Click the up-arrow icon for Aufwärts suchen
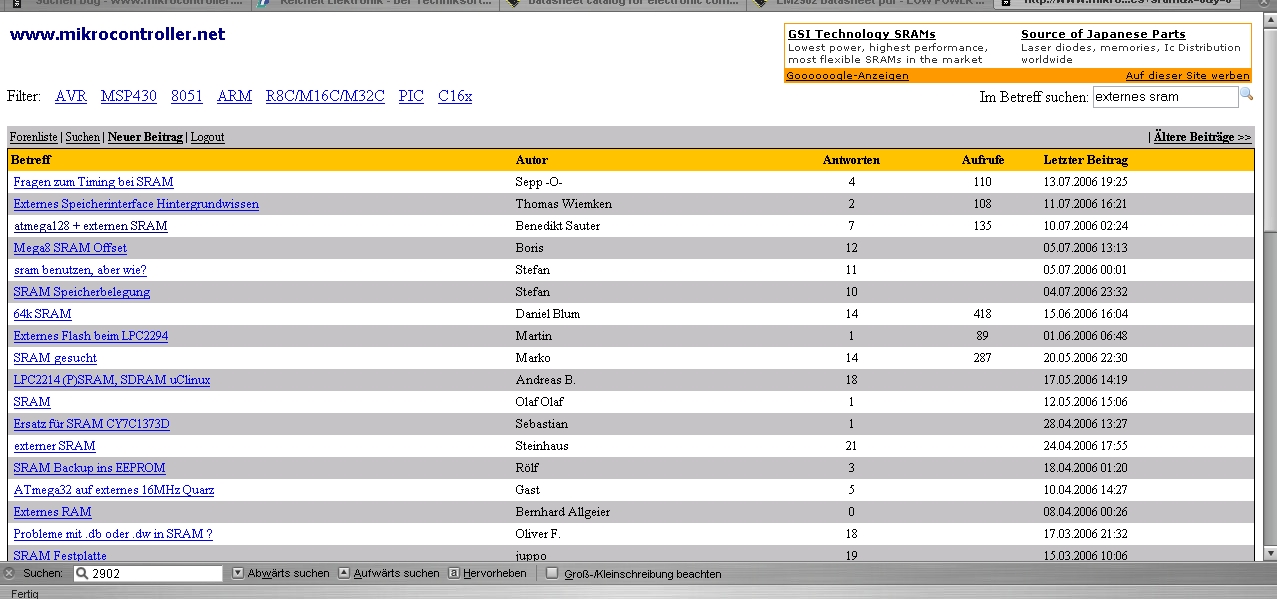Viewport: 1277px width, 599px height. [344, 573]
